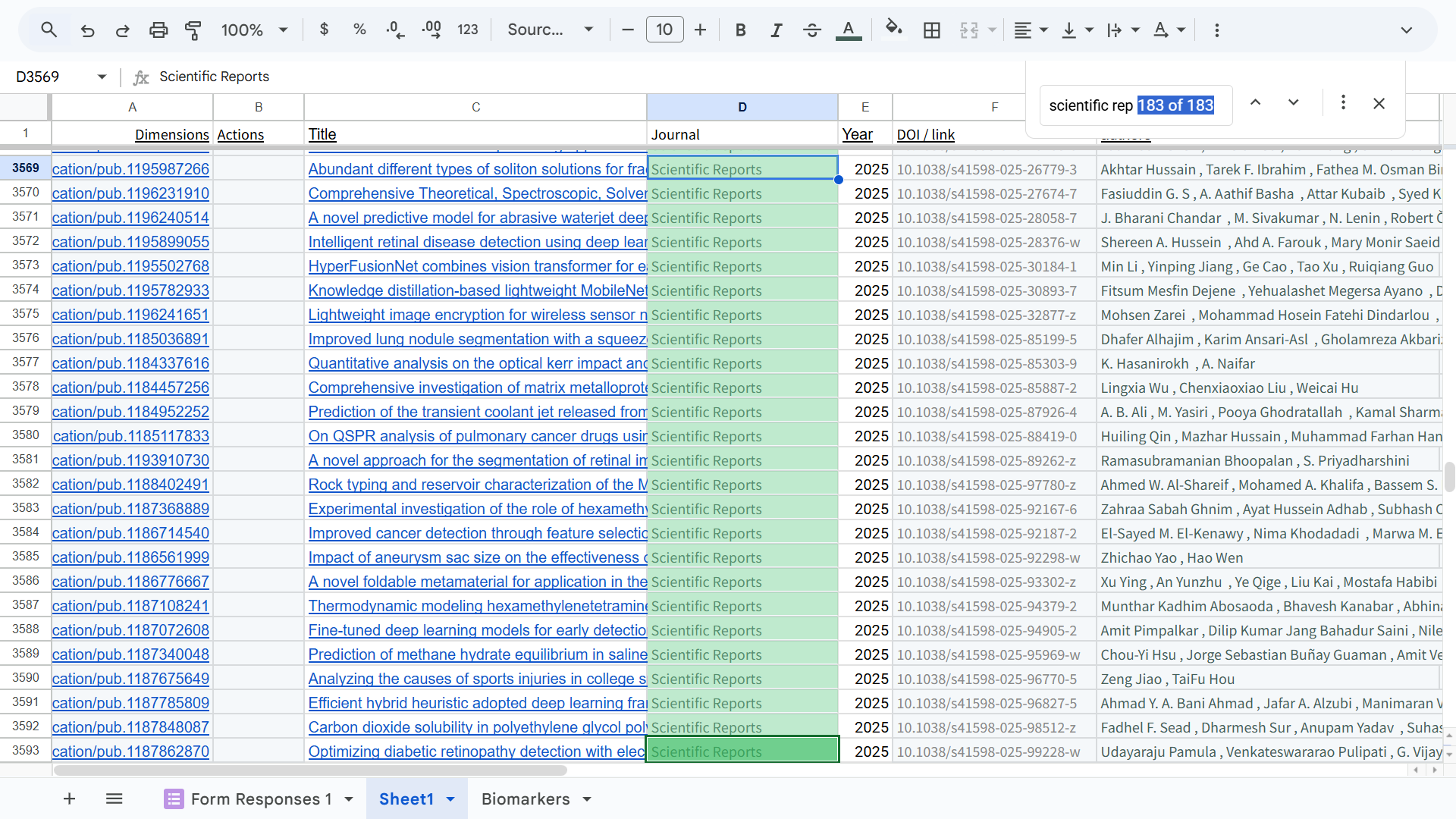Switch to the Biomarkers sheet tab

coord(525,799)
